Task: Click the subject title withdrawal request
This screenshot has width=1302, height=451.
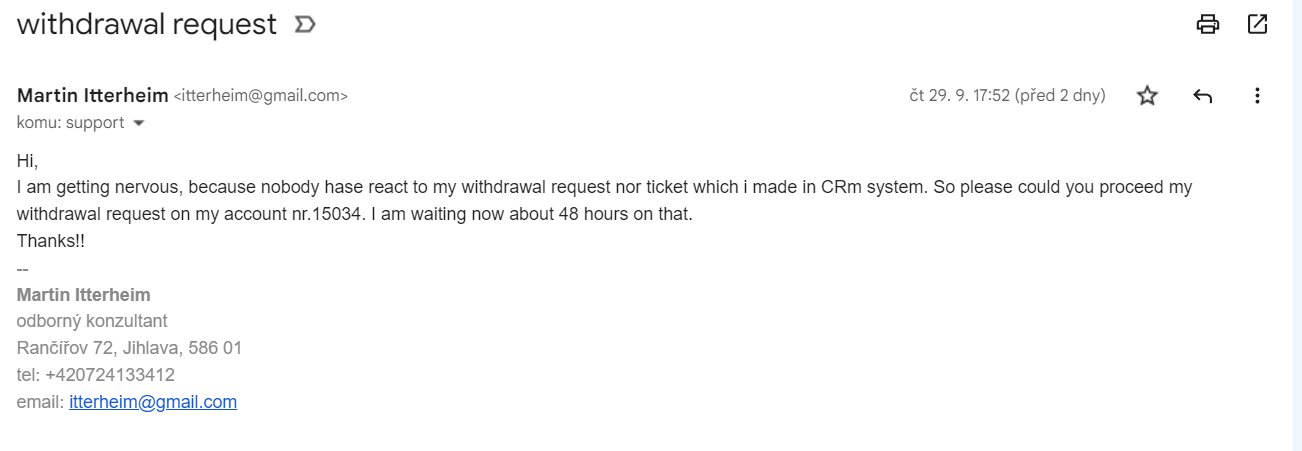Action: click(147, 25)
